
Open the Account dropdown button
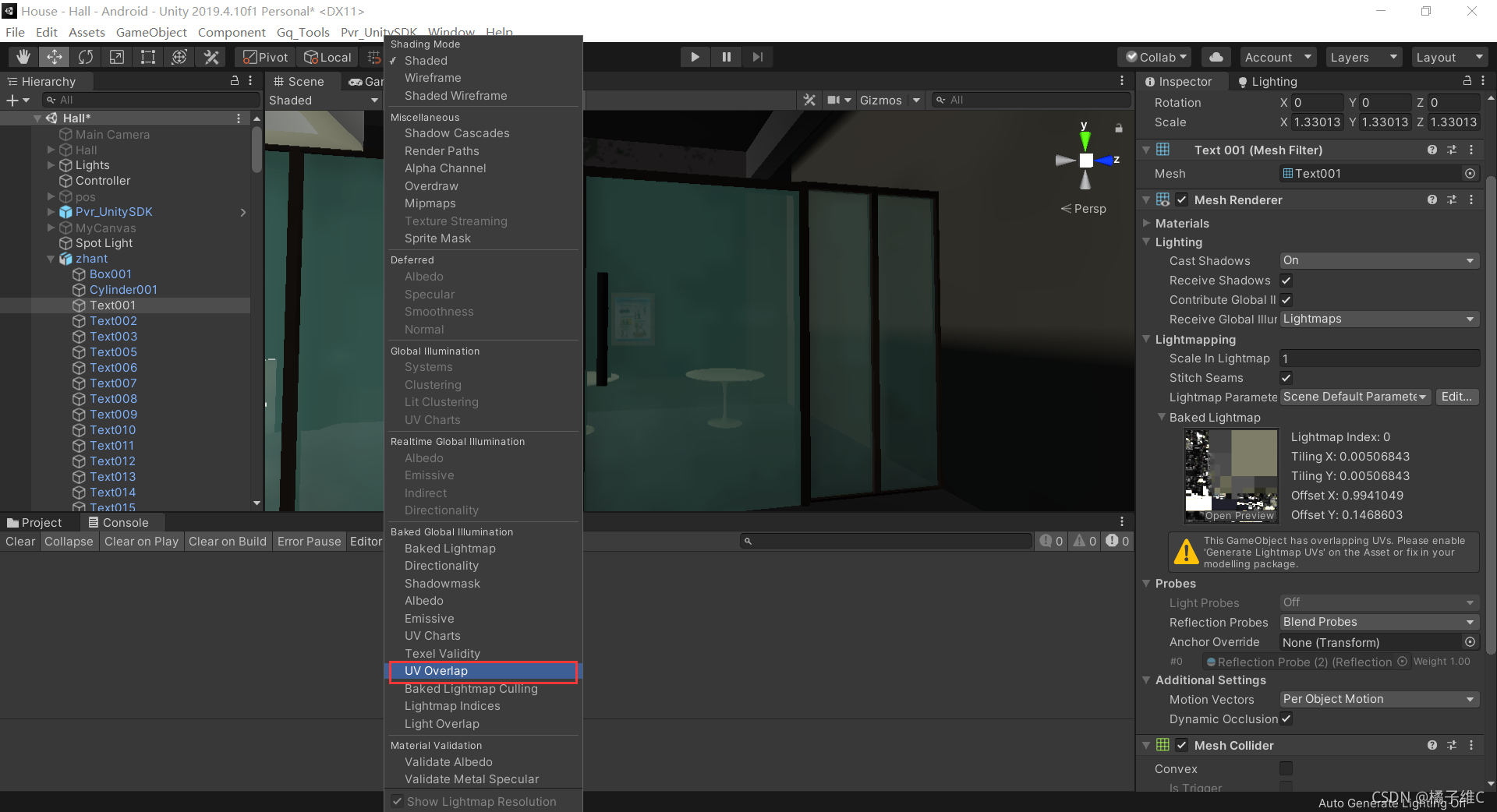pyautogui.click(x=1277, y=57)
